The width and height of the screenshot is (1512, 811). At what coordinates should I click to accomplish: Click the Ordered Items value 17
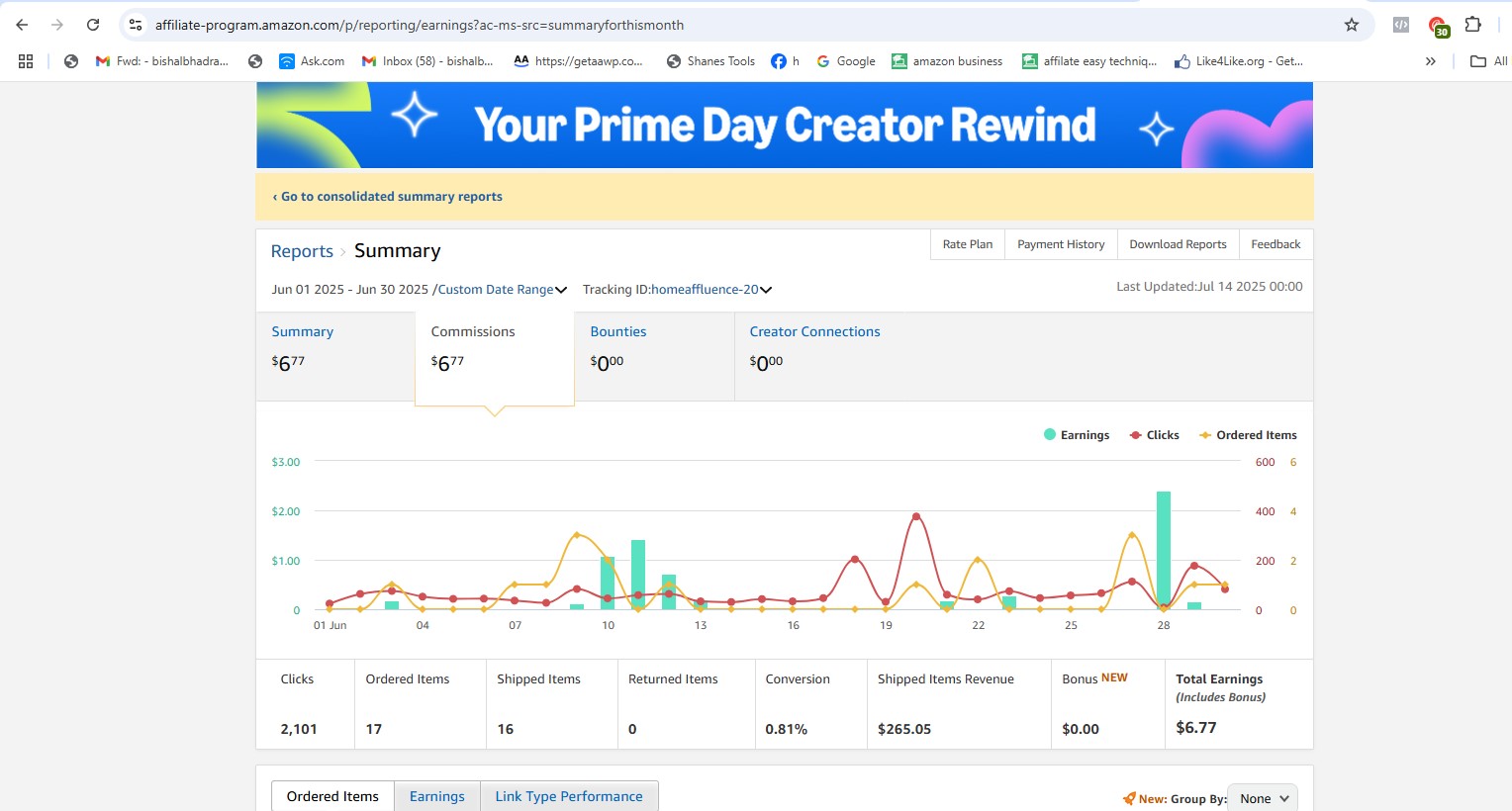(374, 729)
